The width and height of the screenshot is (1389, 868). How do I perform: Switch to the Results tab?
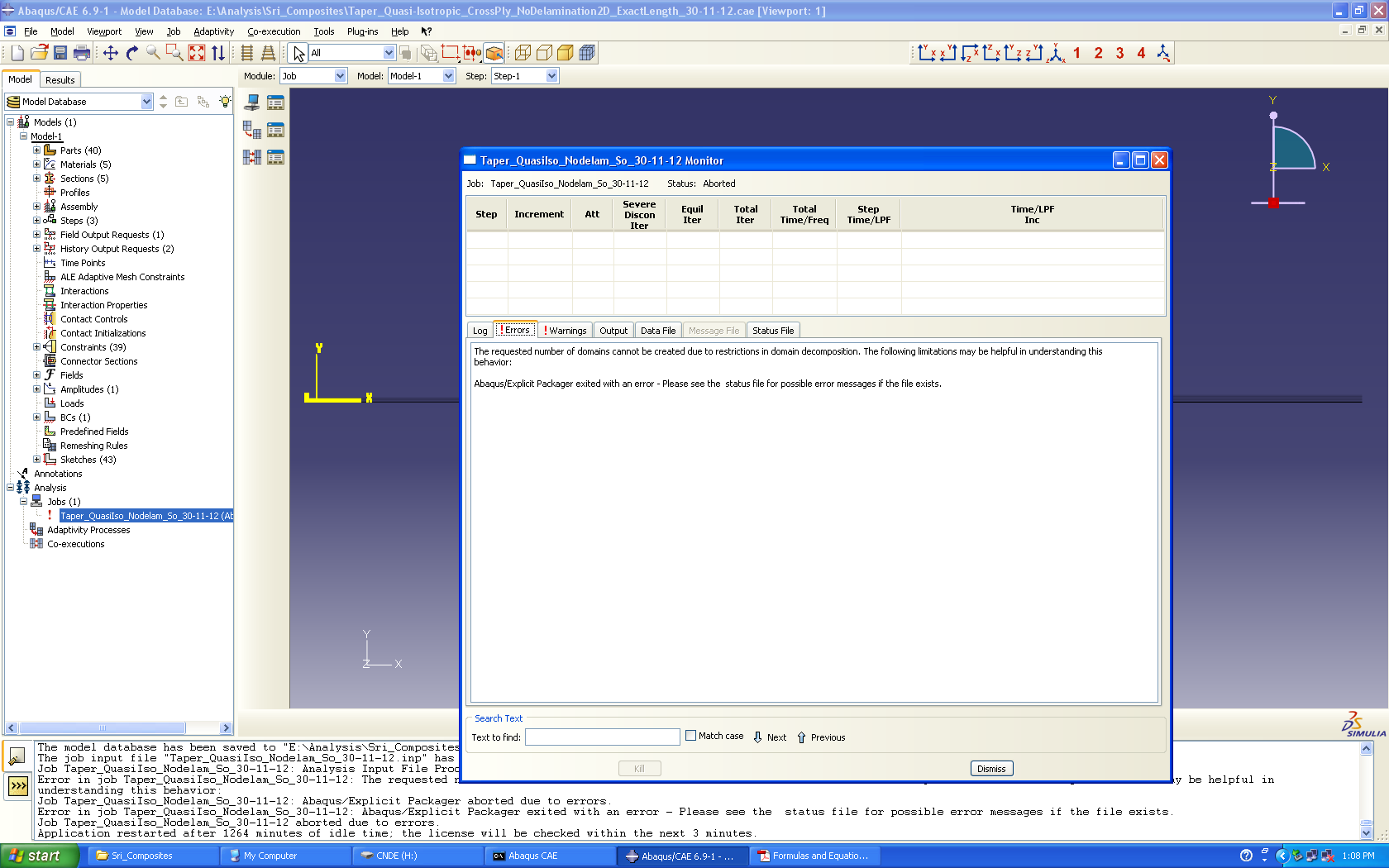click(60, 80)
